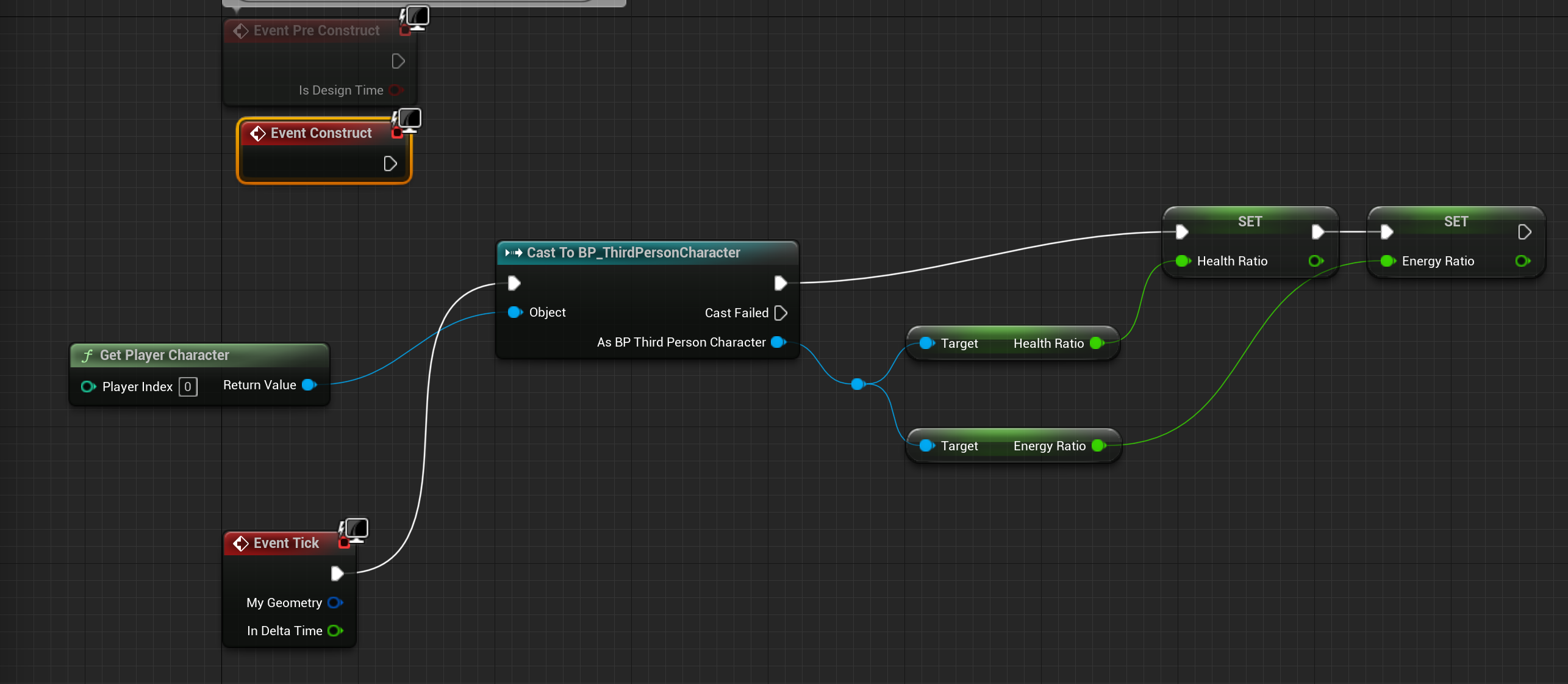Click the SET Health Ratio input pin
1568x684 pixels.
click(1183, 261)
